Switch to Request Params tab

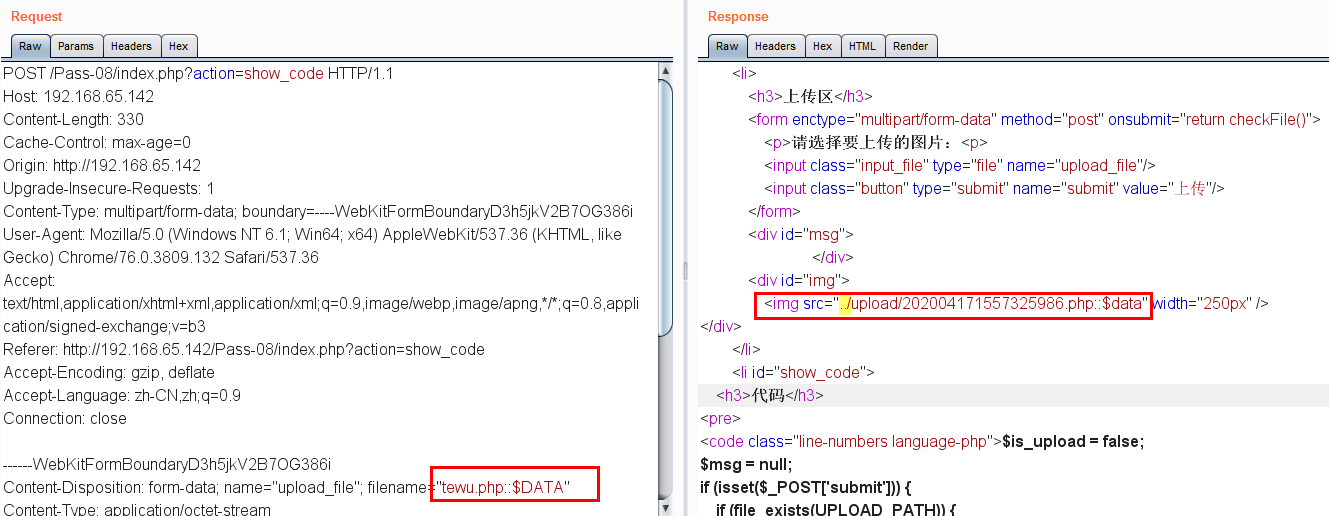pos(76,46)
